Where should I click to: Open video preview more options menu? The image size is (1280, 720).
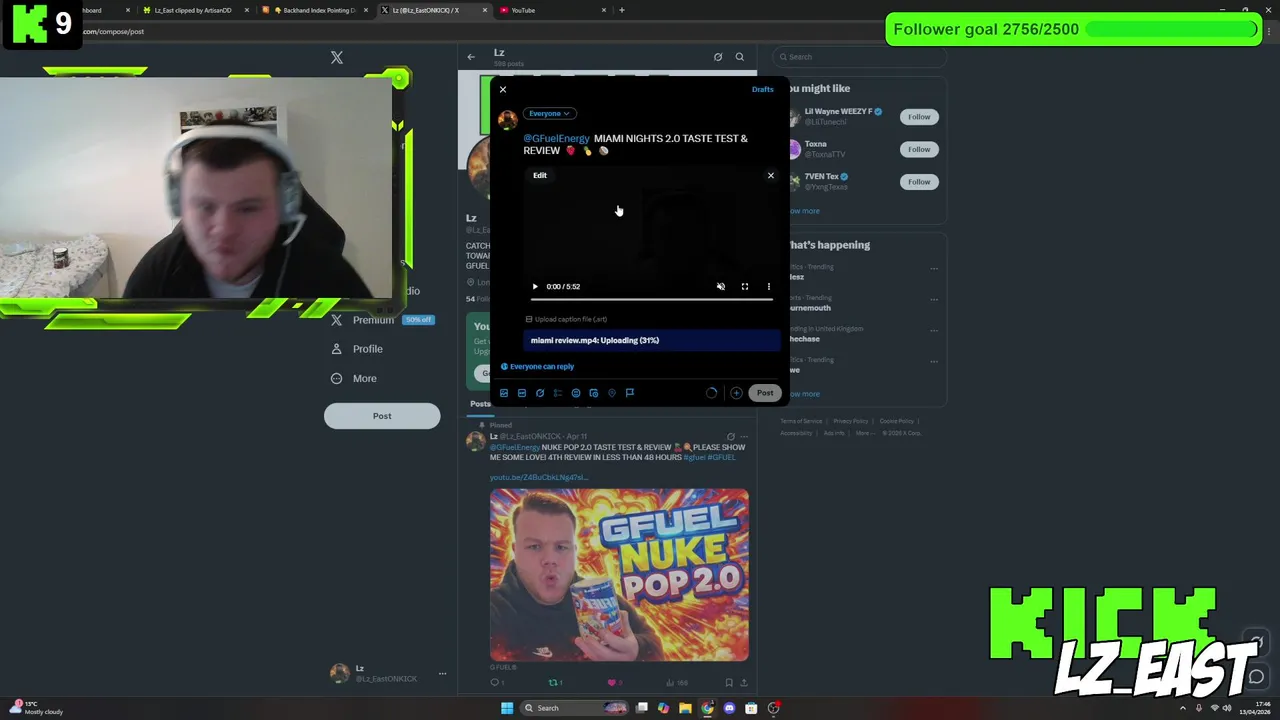[768, 287]
